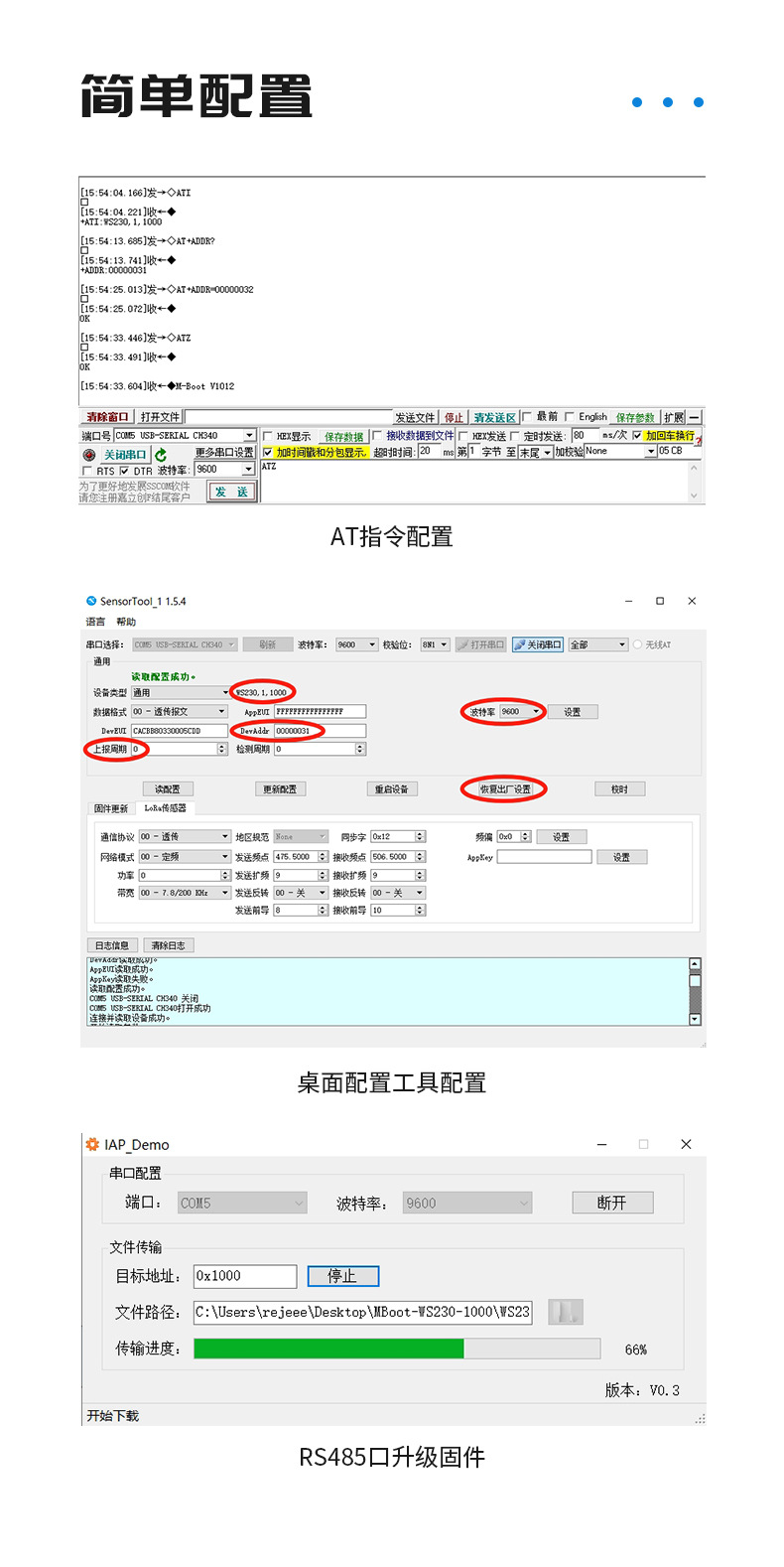The height and width of the screenshot is (1567, 784).
Task: Select the 无线AT radio button
Action: pyautogui.click(x=637, y=644)
